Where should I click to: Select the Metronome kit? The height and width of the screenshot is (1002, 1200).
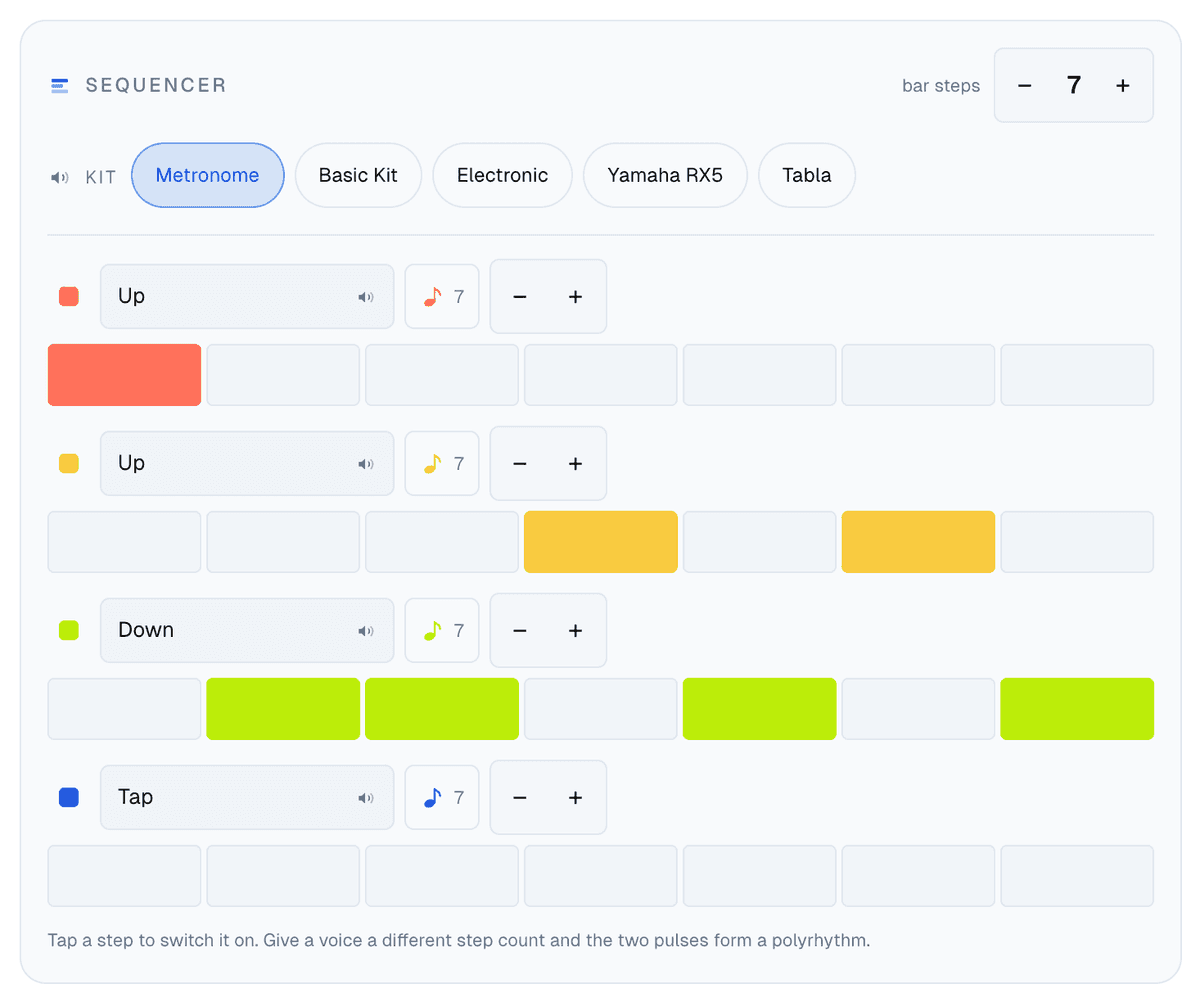coord(208,176)
